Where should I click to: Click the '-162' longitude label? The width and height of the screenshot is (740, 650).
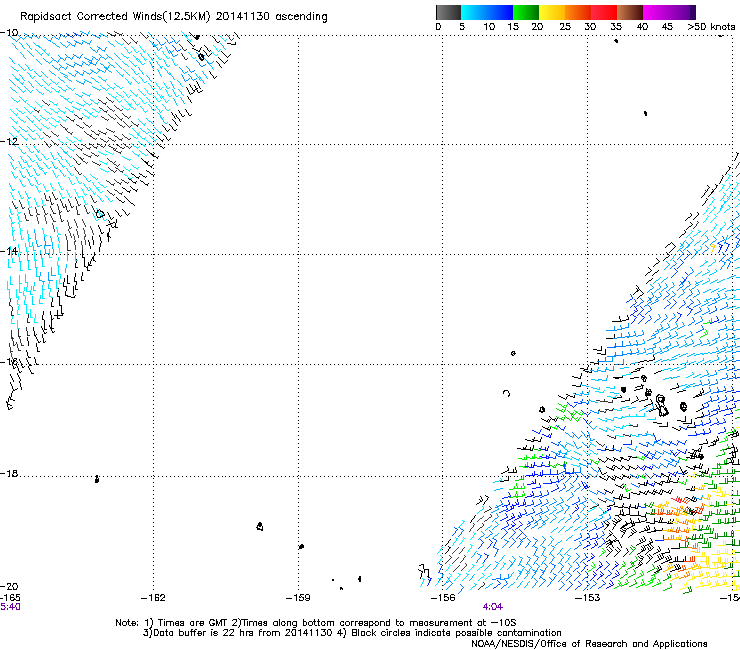(x=153, y=598)
